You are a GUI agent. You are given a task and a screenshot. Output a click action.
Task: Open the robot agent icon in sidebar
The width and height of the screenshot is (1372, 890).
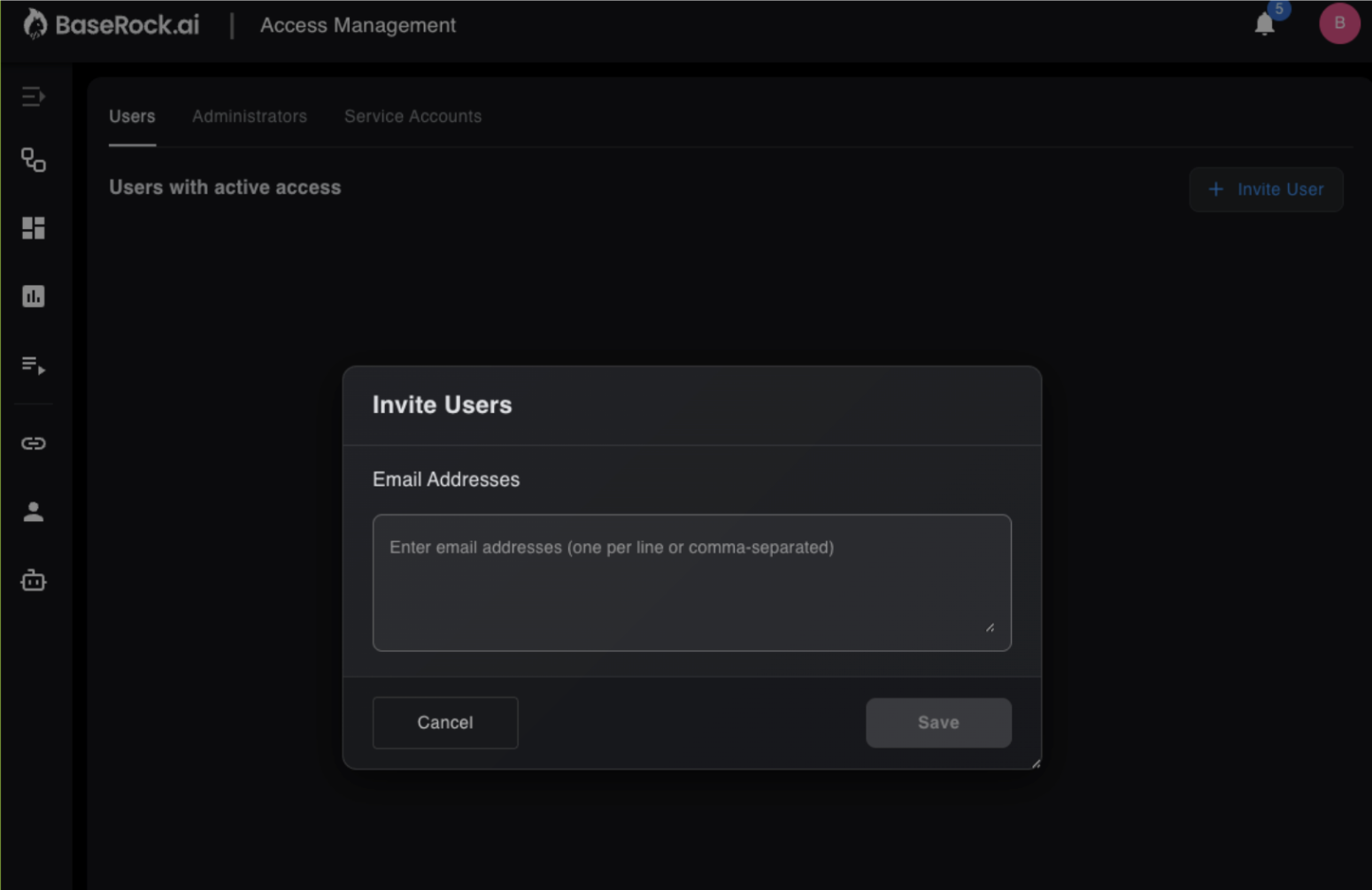33,580
